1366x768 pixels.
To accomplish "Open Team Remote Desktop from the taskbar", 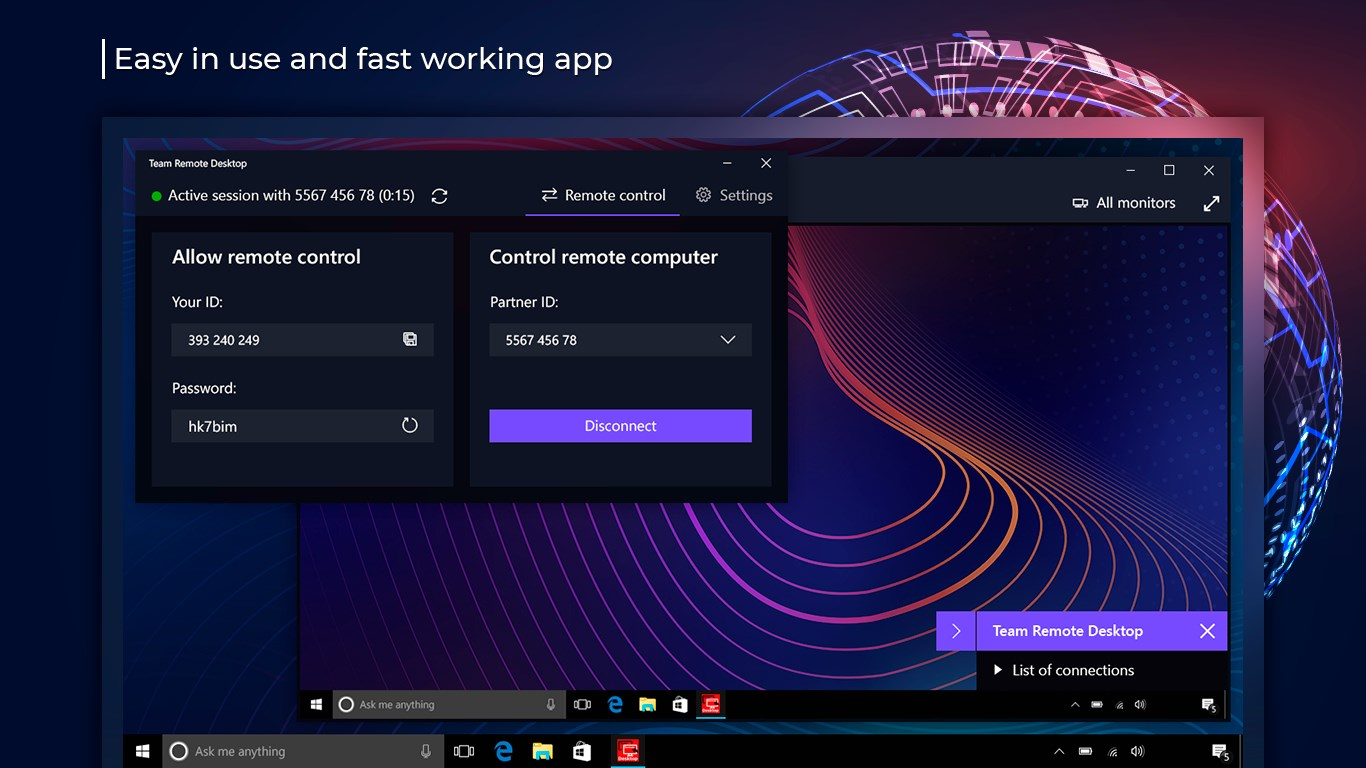I will [x=628, y=751].
